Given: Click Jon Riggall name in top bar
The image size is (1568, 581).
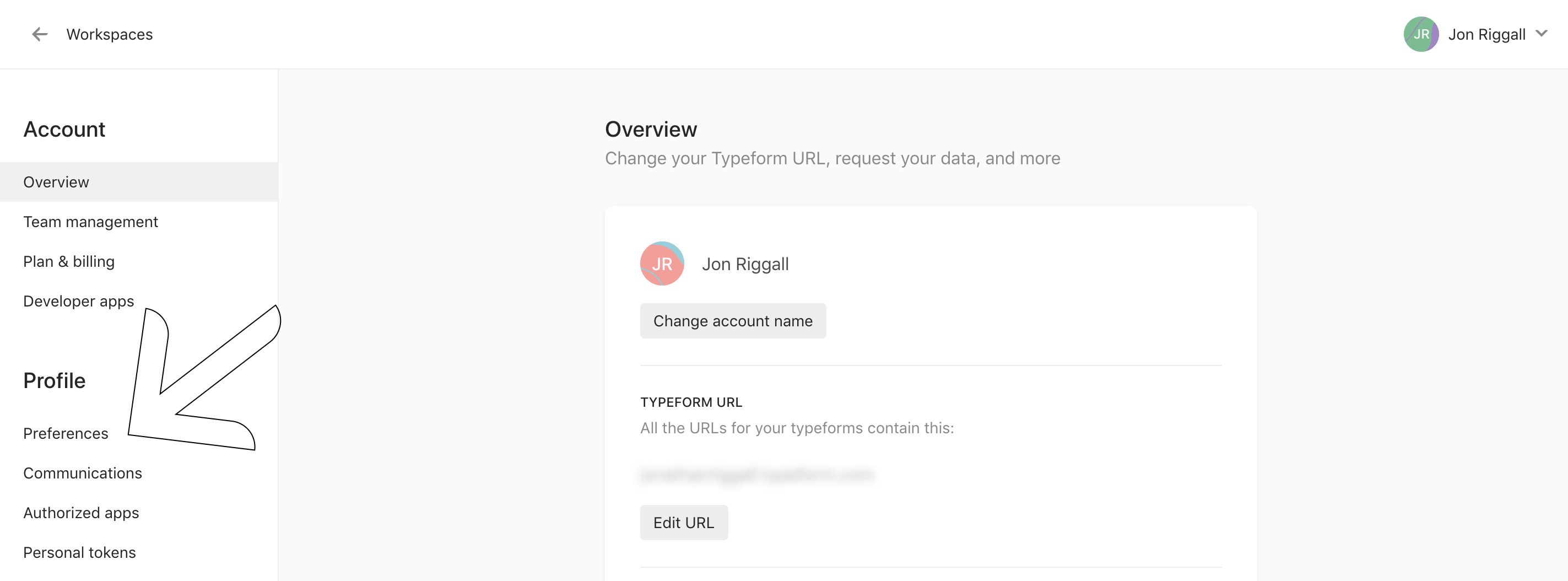Looking at the screenshot, I should pyautogui.click(x=1486, y=34).
